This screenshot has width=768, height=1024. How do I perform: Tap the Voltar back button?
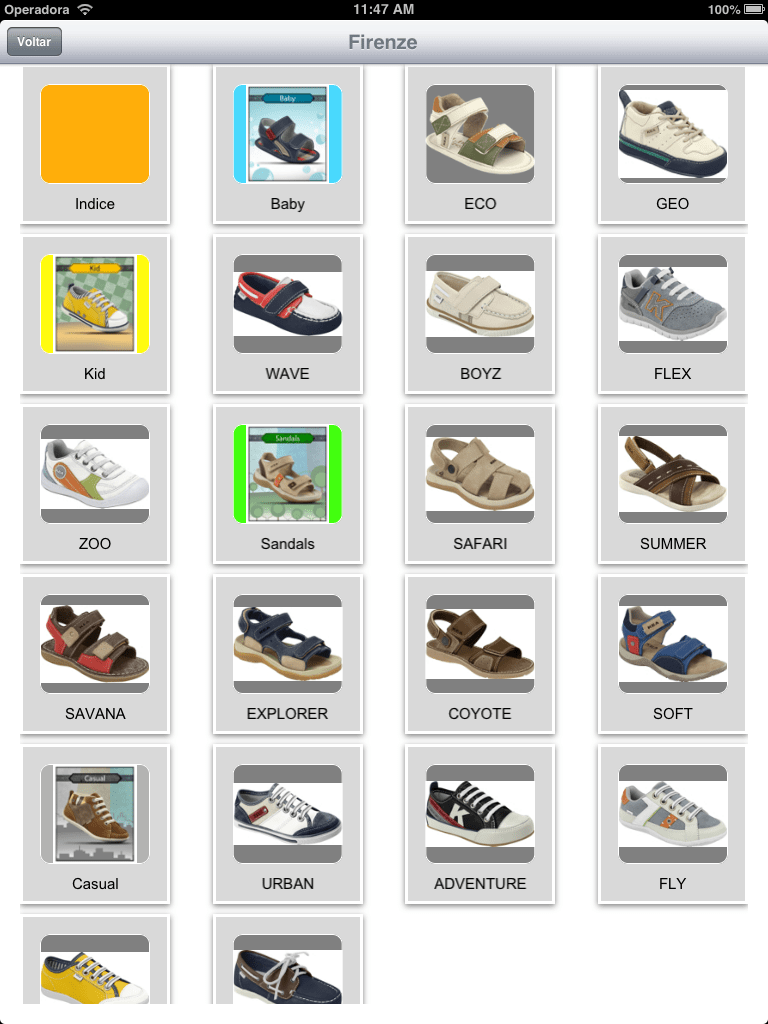pos(34,42)
